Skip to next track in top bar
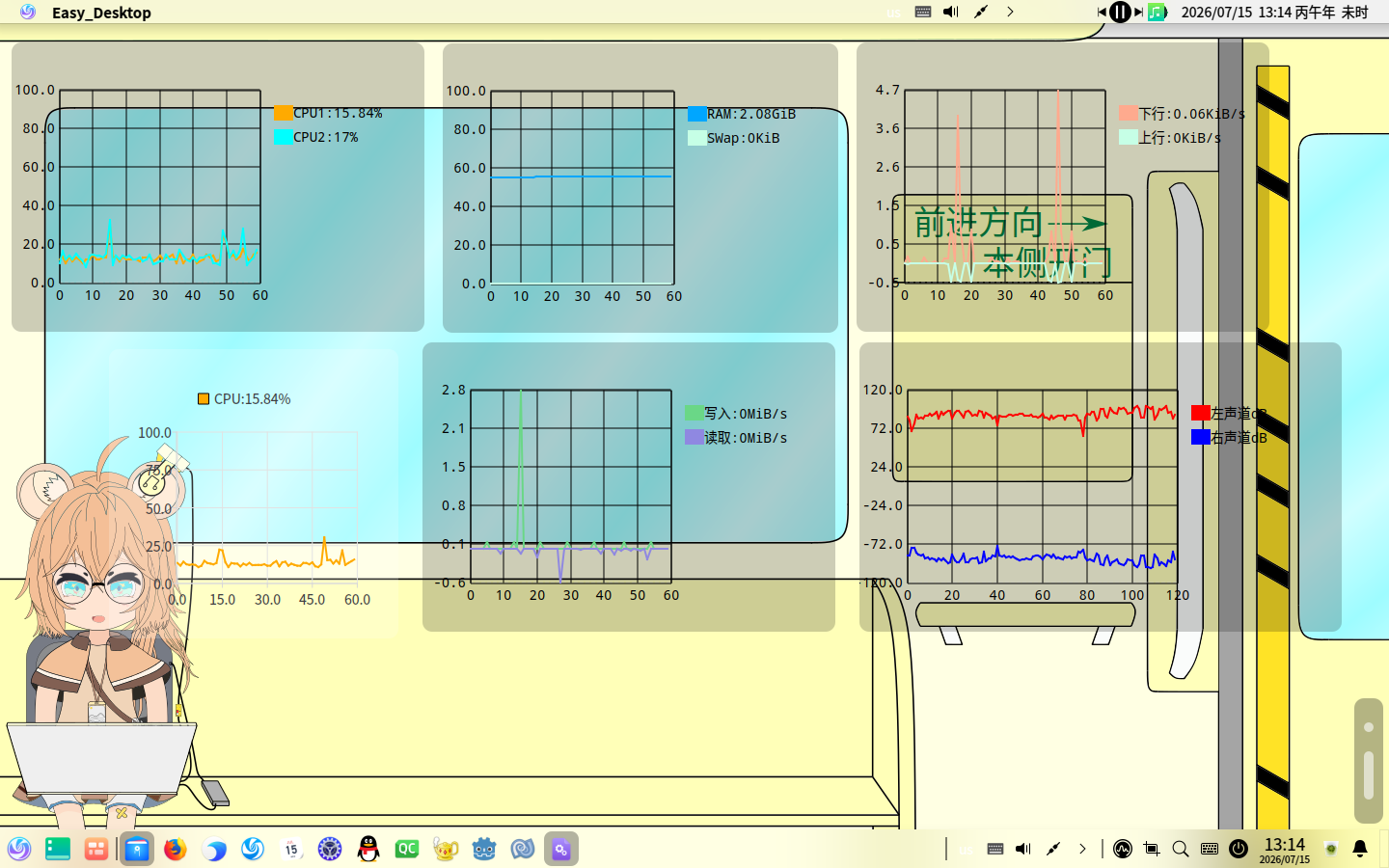This screenshot has height=868, width=1389. [x=1138, y=13]
